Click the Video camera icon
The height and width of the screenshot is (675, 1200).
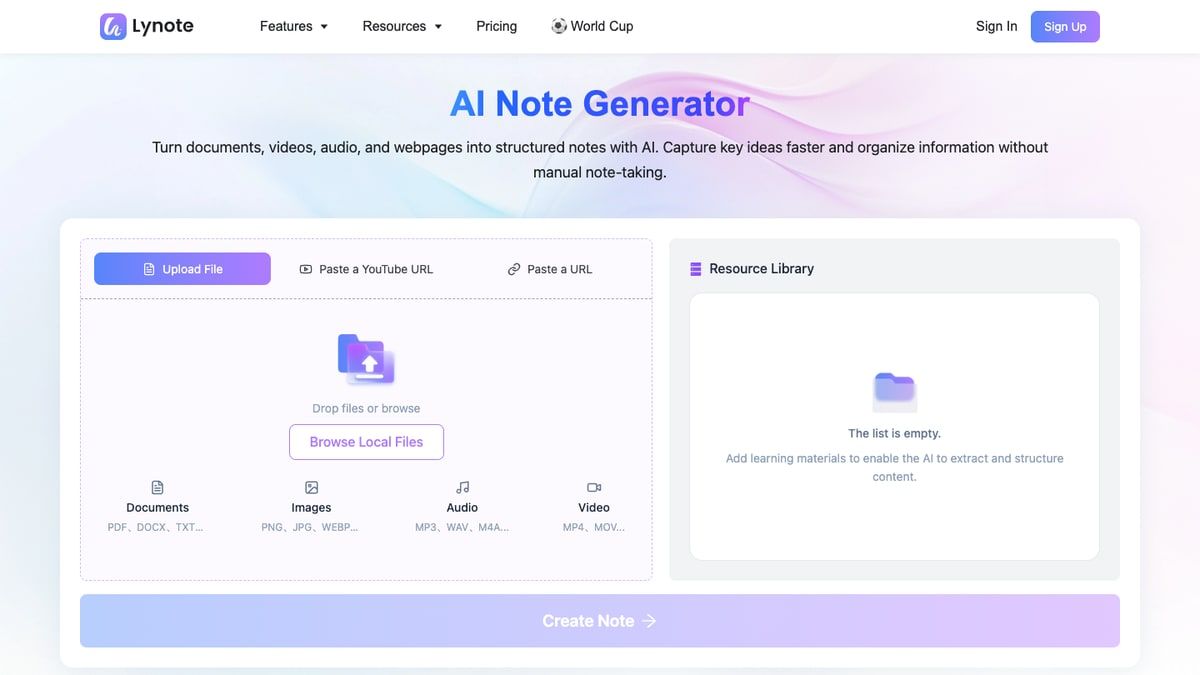point(594,487)
